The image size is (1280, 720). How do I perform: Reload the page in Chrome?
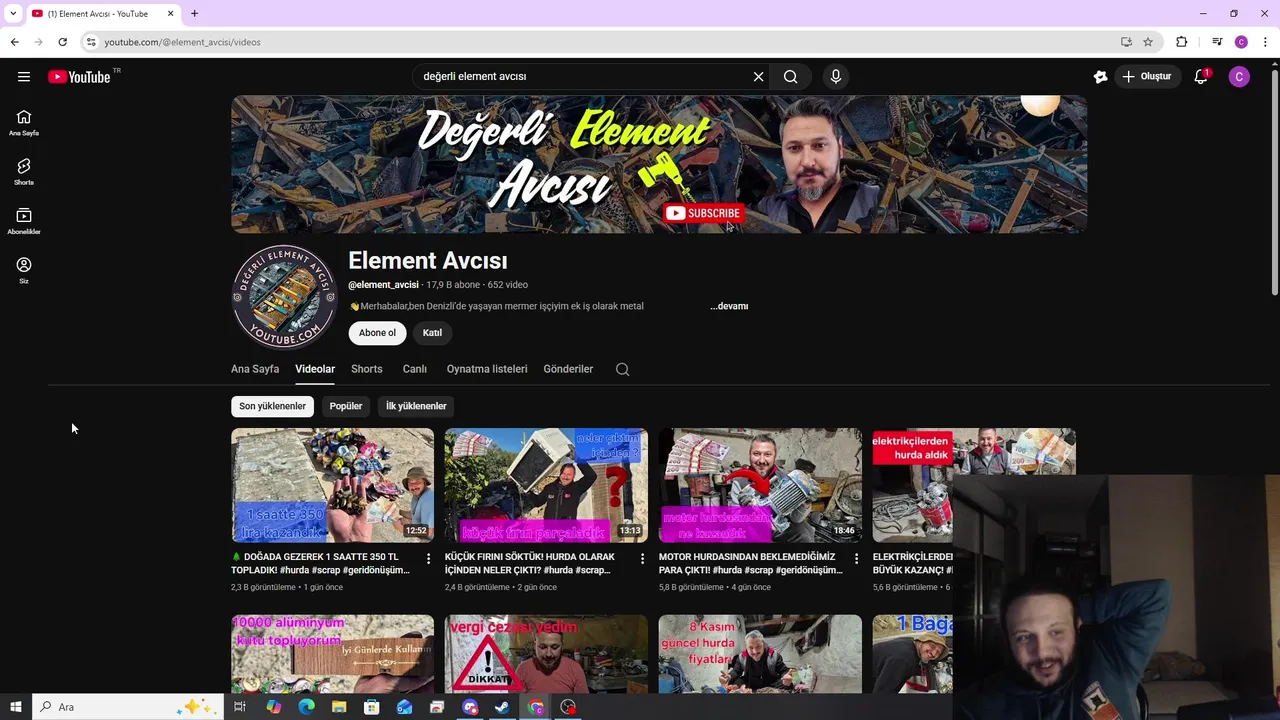[62, 42]
